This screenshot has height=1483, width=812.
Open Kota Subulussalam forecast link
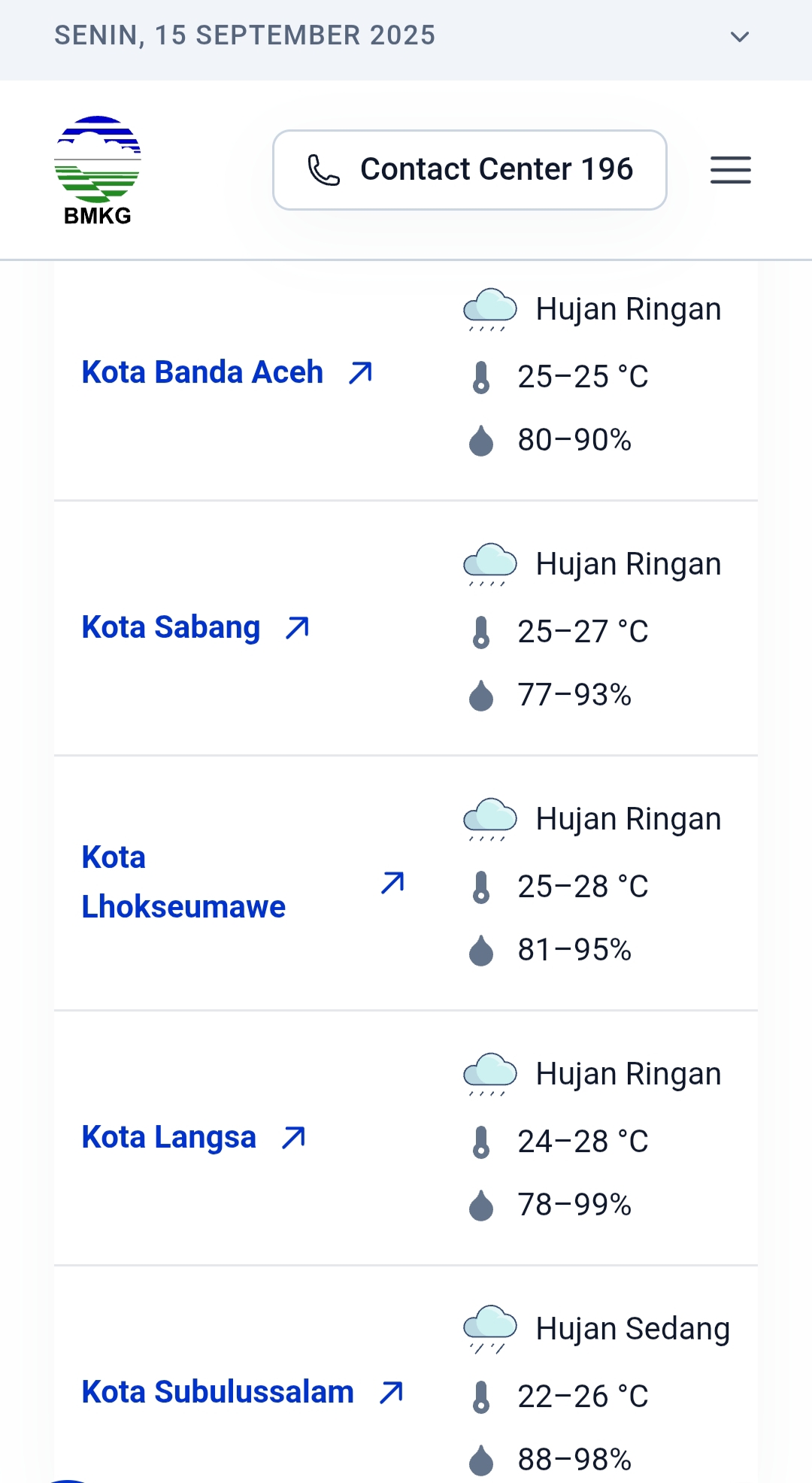217,1392
